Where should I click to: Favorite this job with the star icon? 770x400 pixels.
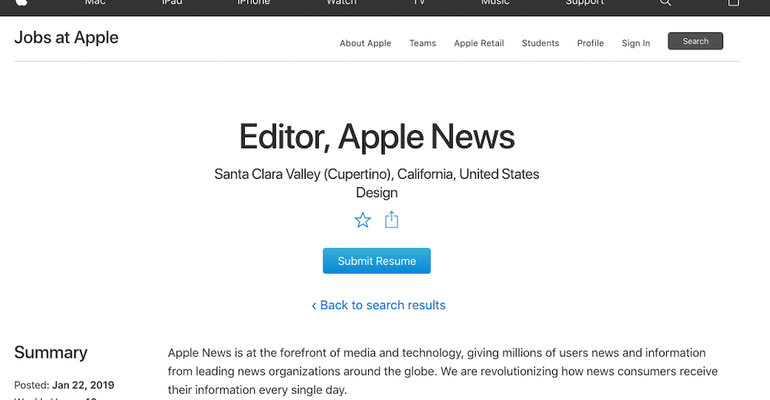point(363,220)
